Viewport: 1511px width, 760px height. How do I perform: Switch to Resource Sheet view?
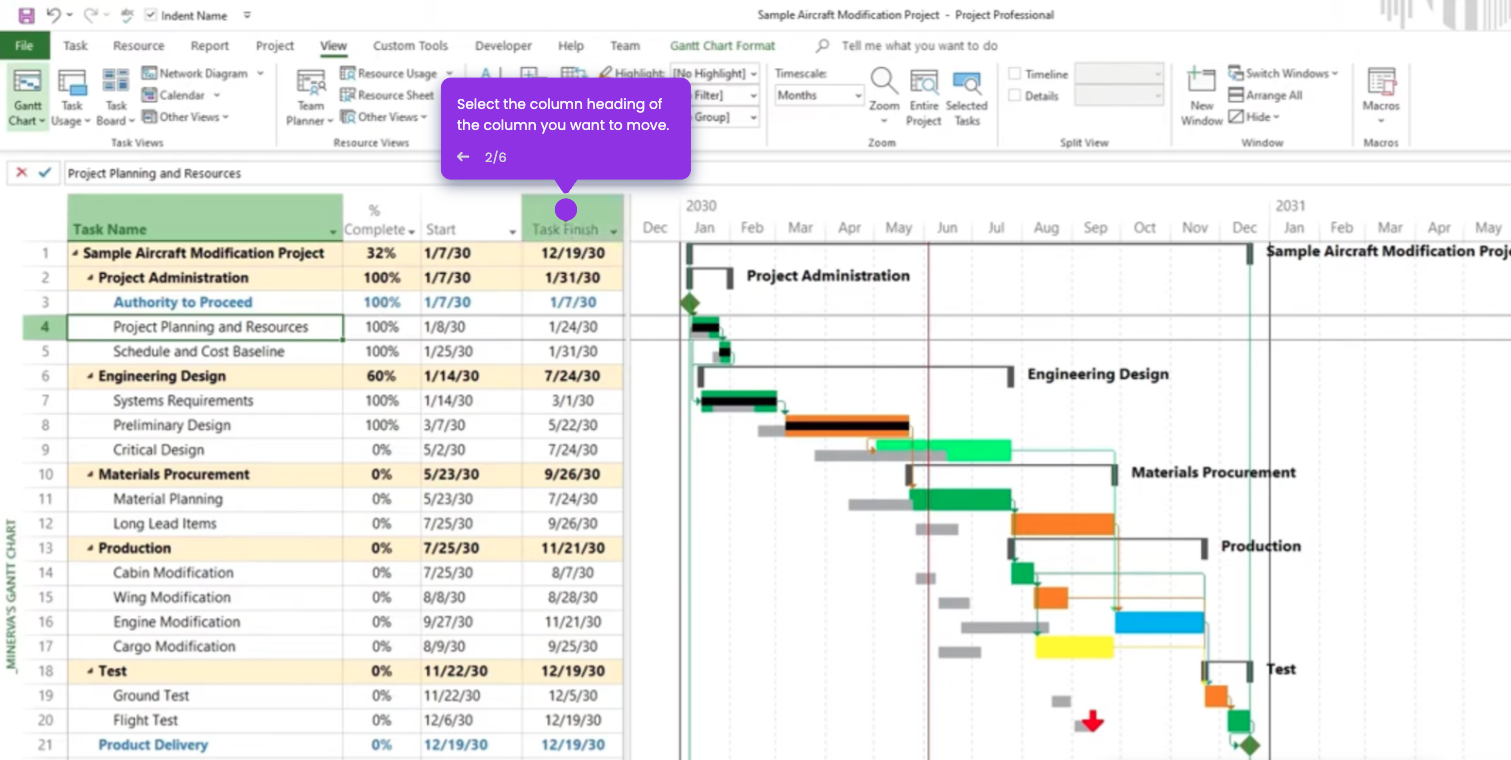click(388, 95)
